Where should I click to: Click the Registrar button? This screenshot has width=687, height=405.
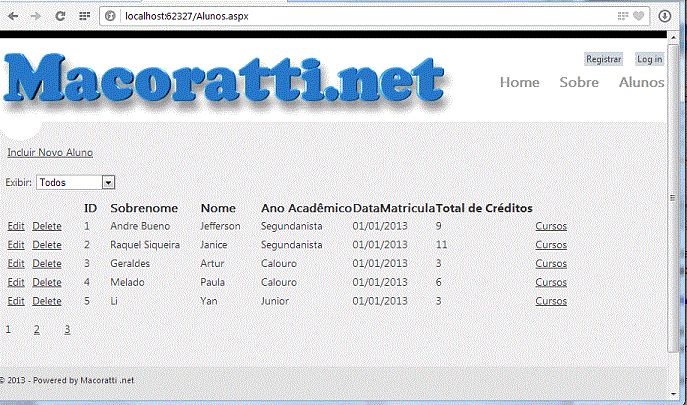click(x=603, y=59)
